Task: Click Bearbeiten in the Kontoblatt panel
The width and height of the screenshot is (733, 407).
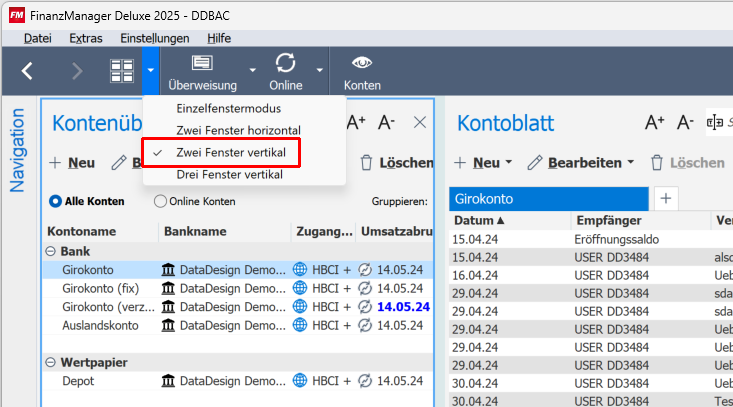Action: pos(575,163)
